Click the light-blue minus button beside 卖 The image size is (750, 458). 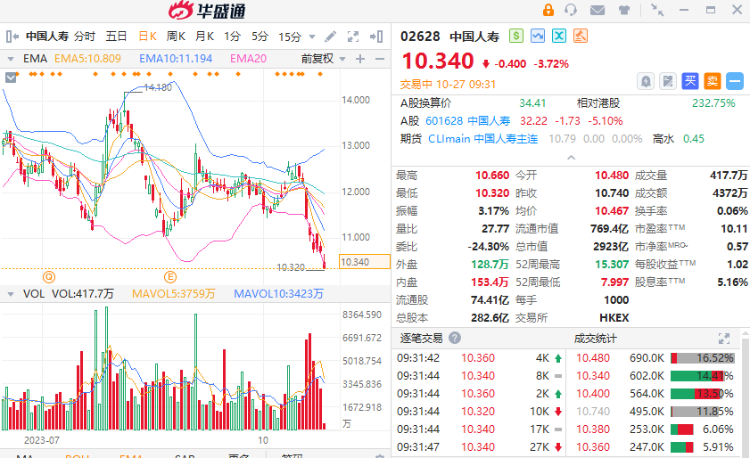pos(735,81)
